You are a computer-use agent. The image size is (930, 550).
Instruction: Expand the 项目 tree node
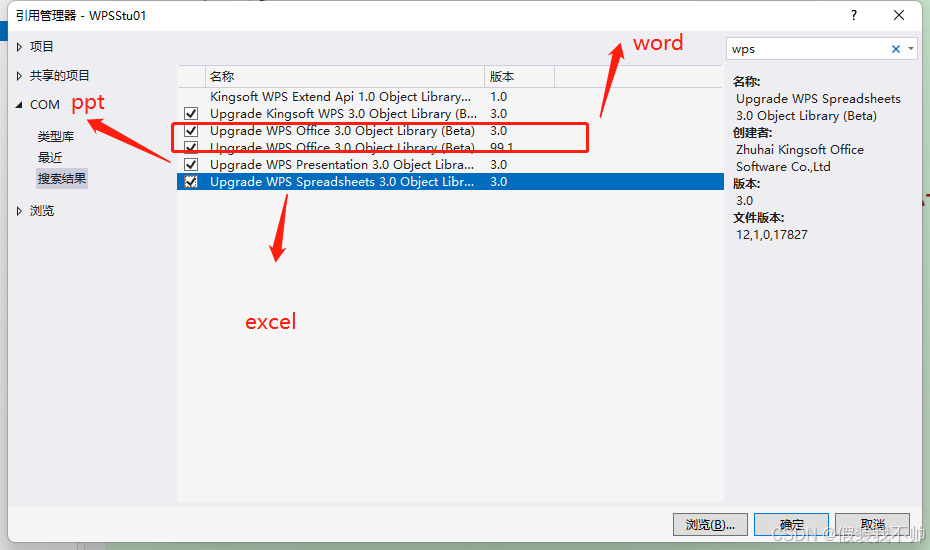19,47
